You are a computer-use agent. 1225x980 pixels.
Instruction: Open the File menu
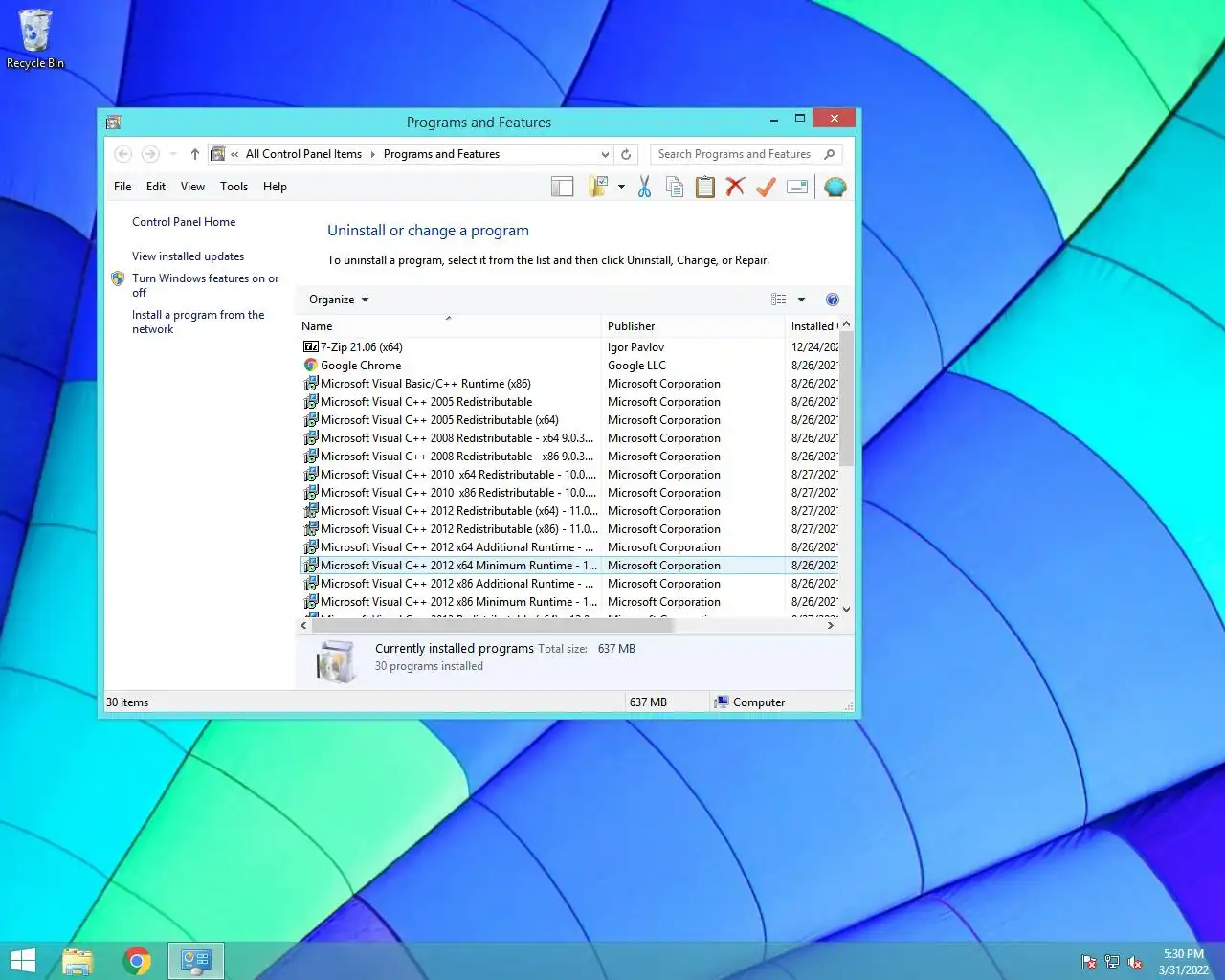point(122,187)
